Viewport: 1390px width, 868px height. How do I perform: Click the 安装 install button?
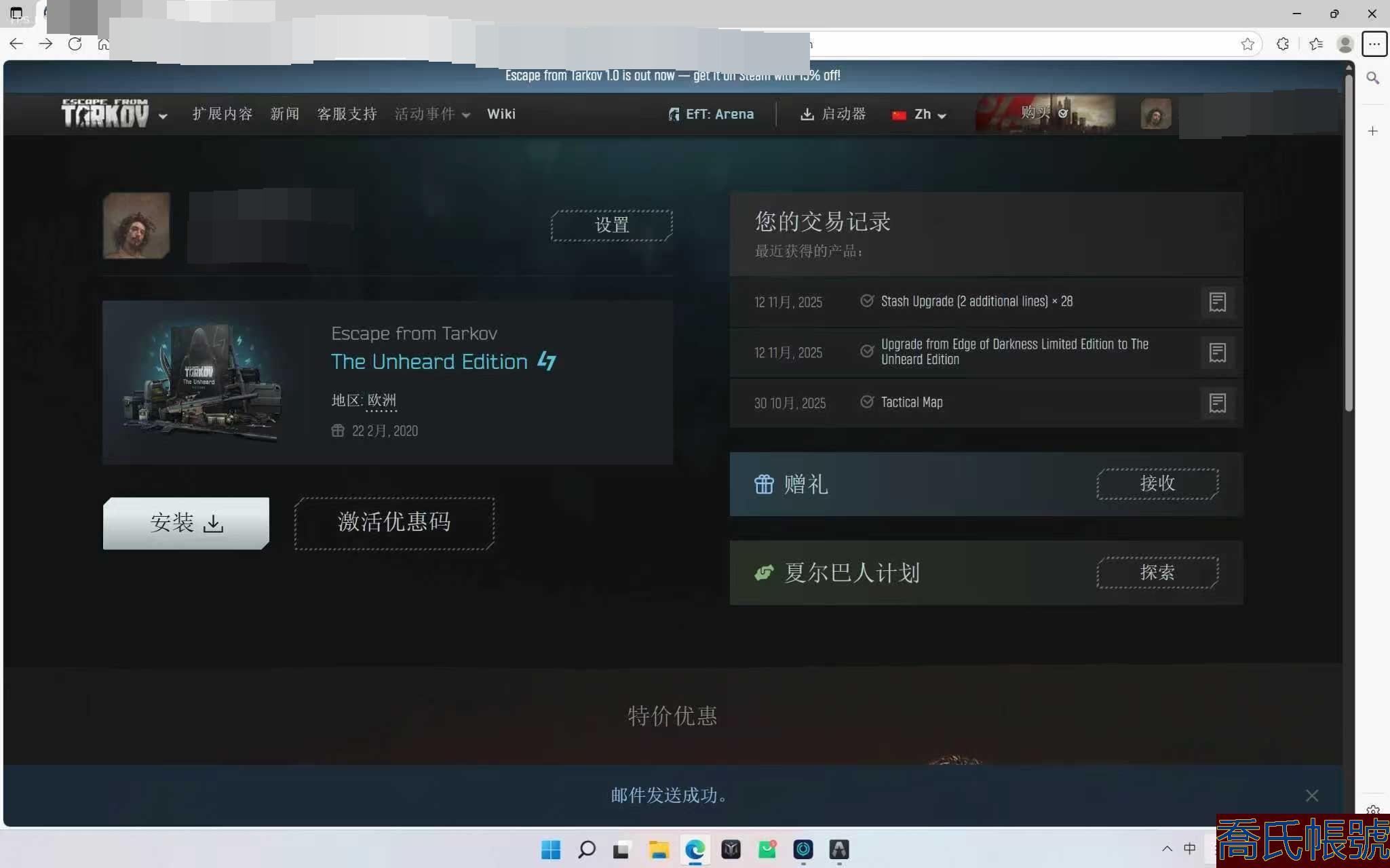click(186, 523)
